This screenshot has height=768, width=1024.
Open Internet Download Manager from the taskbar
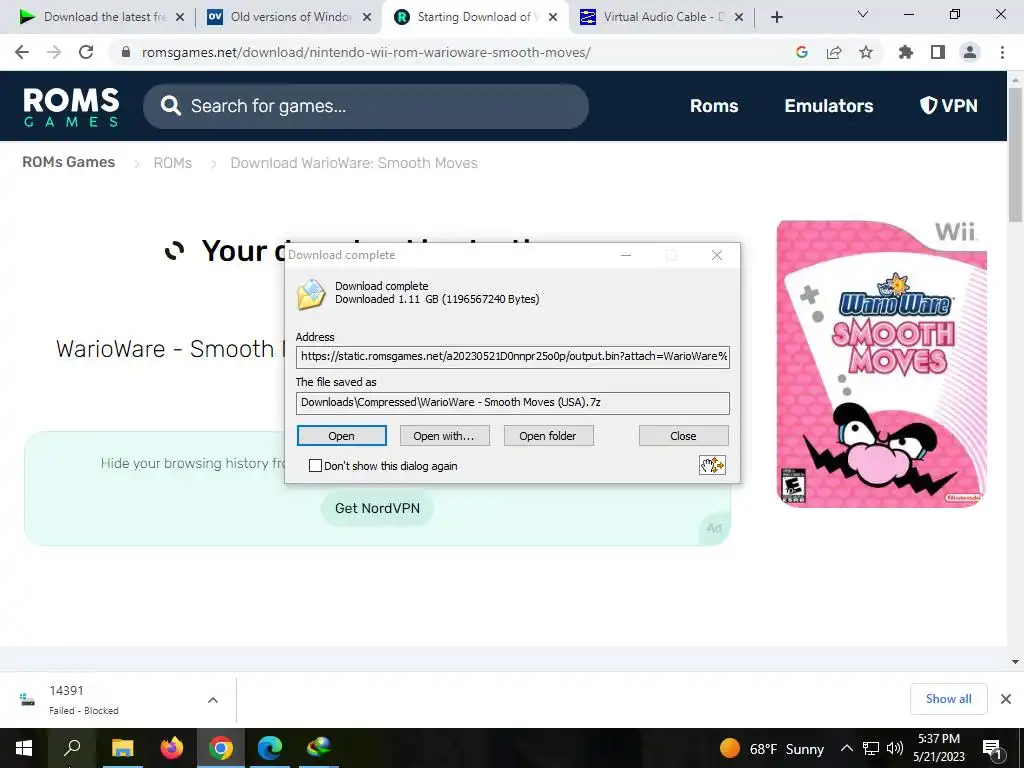pos(319,748)
